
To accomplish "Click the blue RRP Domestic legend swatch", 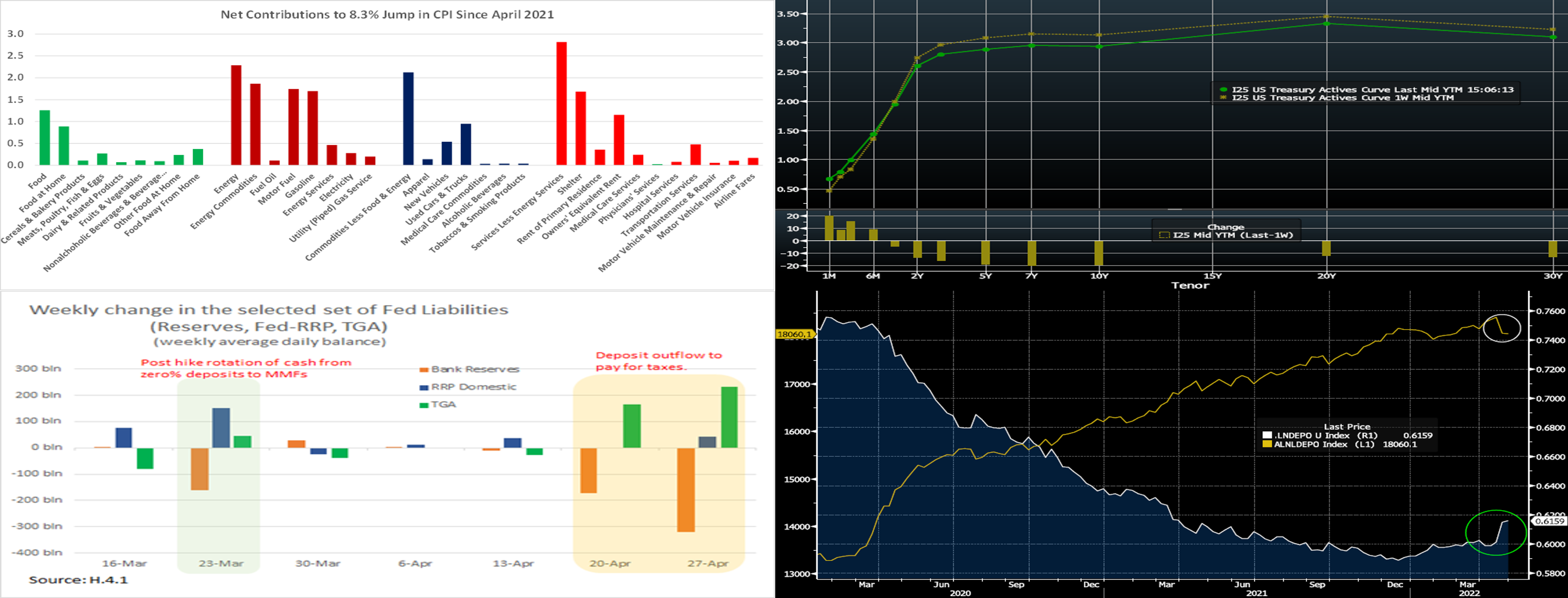I will point(424,387).
